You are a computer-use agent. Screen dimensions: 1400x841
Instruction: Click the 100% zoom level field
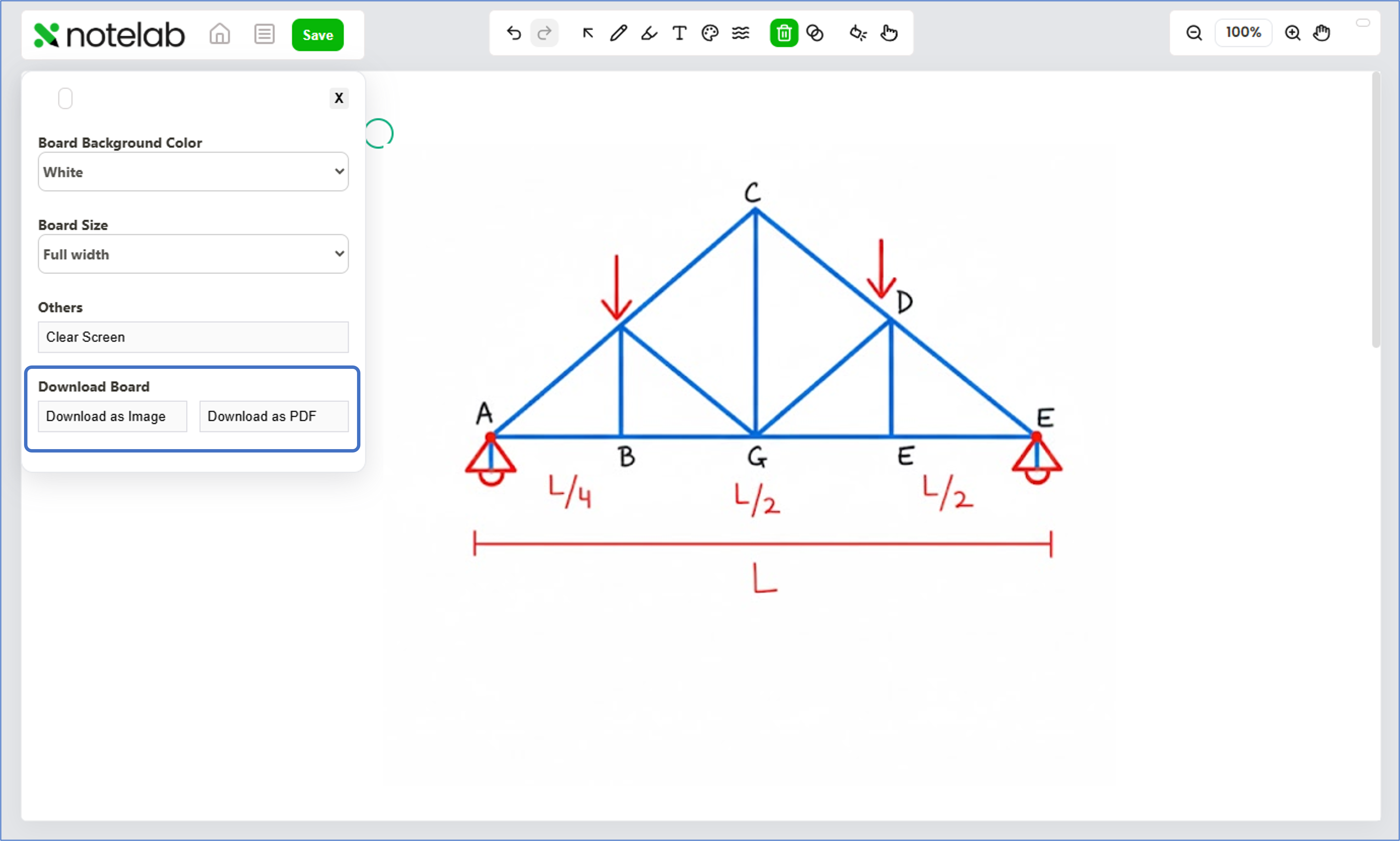click(1243, 32)
